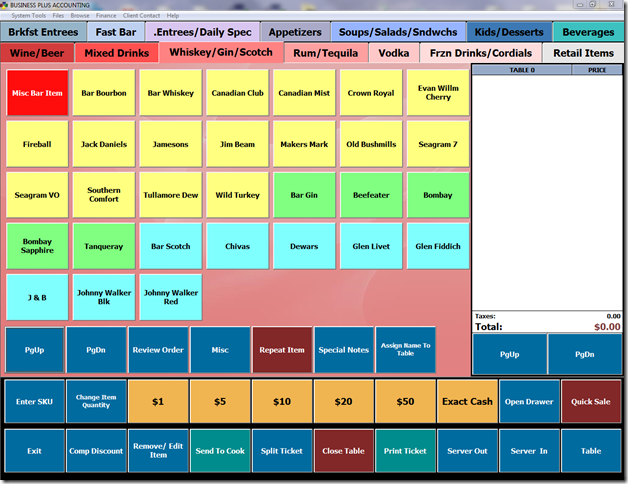Choose J & B scotch
The width and height of the screenshot is (628, 484).
tap(37, 297)
